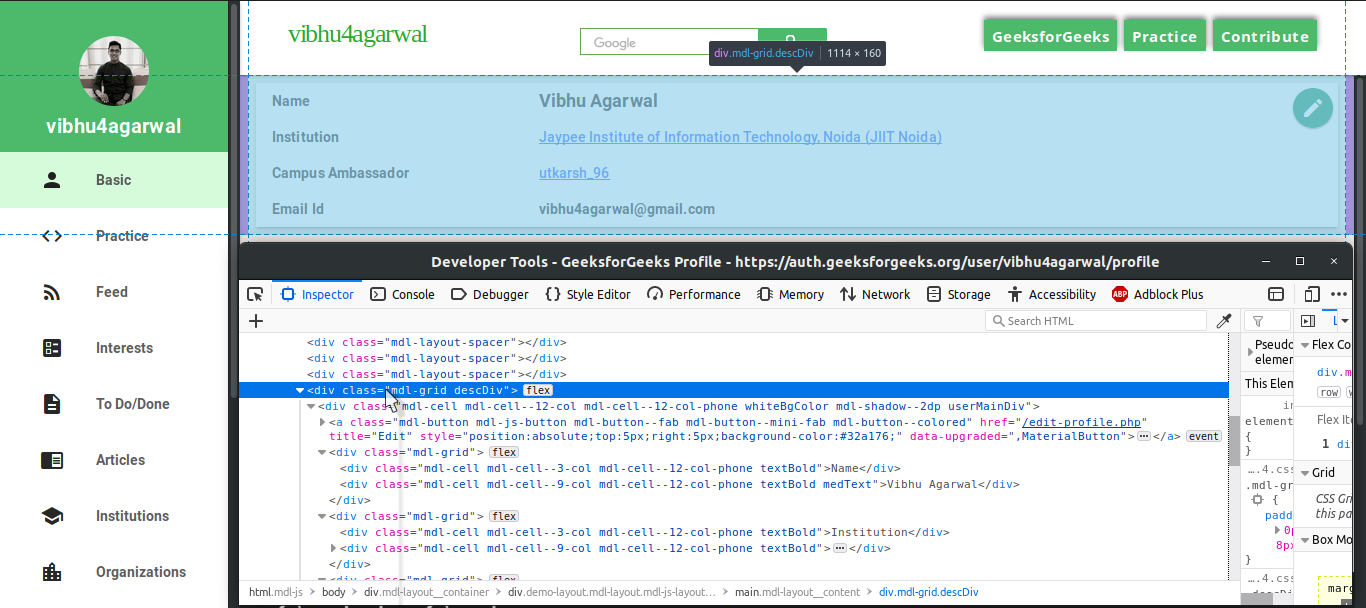Viewport: 1366px width, 608px height.
Task: Click the event badge on anchor element
Action: click(1204, 436)
